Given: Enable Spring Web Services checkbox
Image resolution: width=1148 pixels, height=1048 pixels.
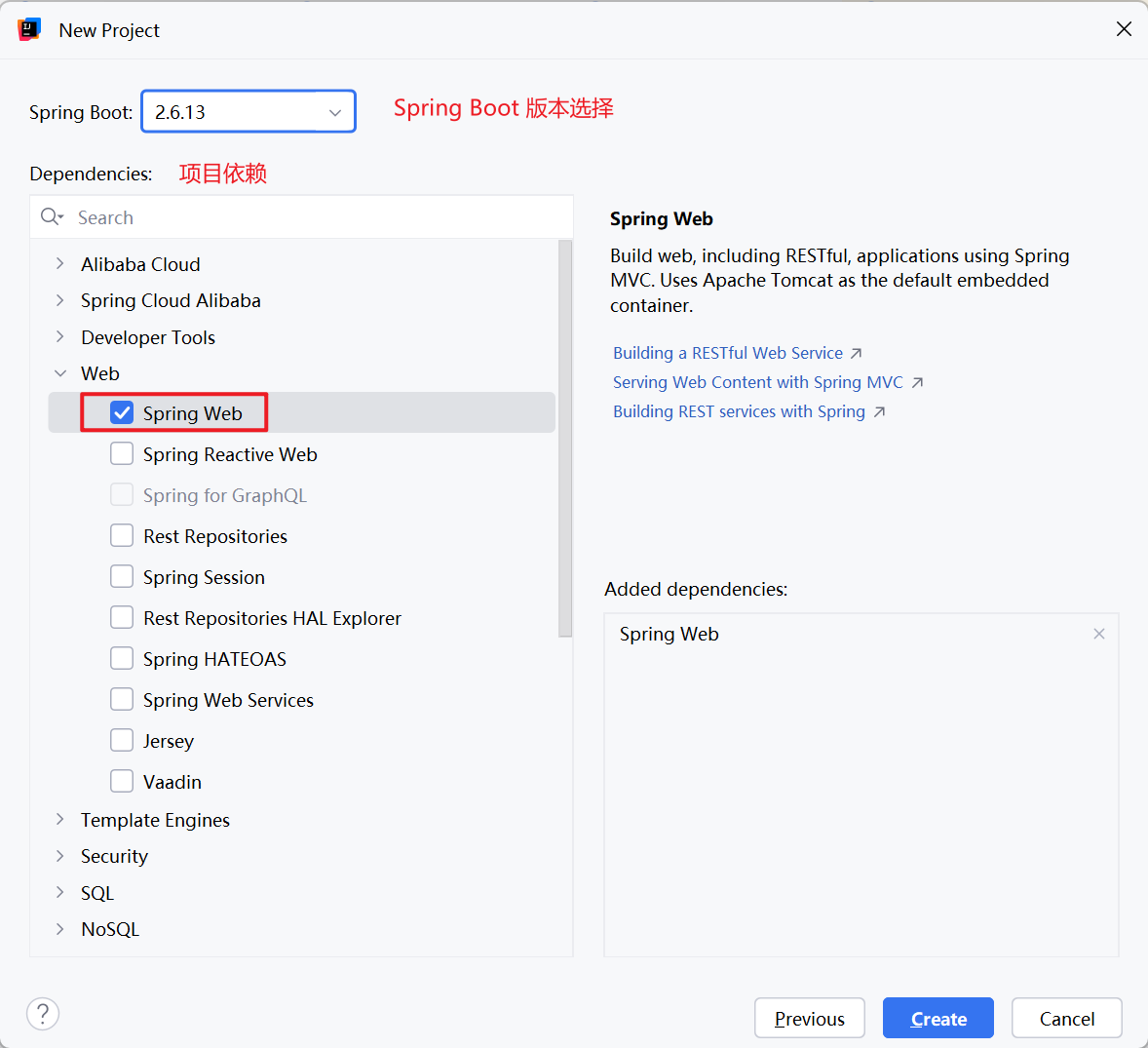Looking at the screenshot, I should [x=122, y=700].
